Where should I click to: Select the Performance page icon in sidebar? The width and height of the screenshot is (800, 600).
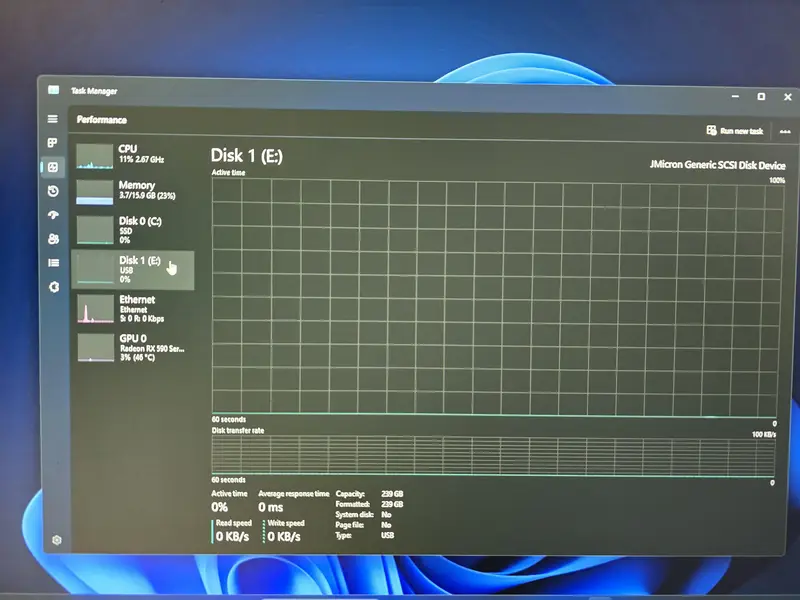pos(53,167)
